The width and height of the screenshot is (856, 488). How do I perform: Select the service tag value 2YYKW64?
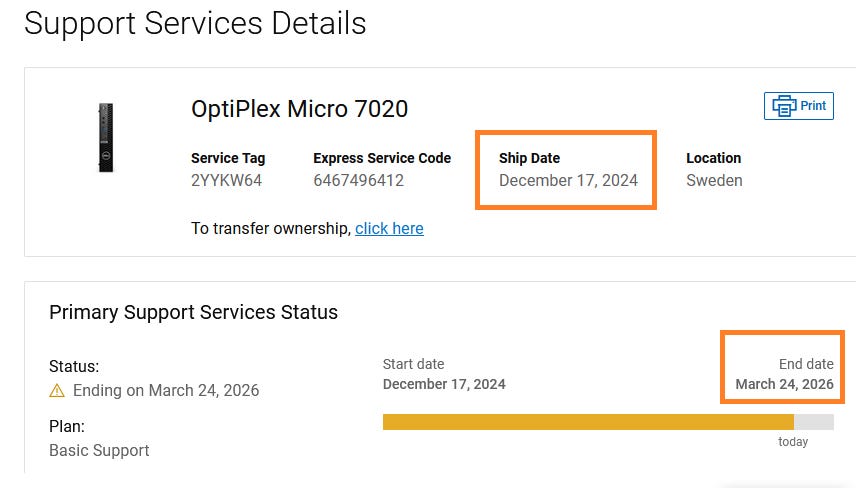pos(226,181)
